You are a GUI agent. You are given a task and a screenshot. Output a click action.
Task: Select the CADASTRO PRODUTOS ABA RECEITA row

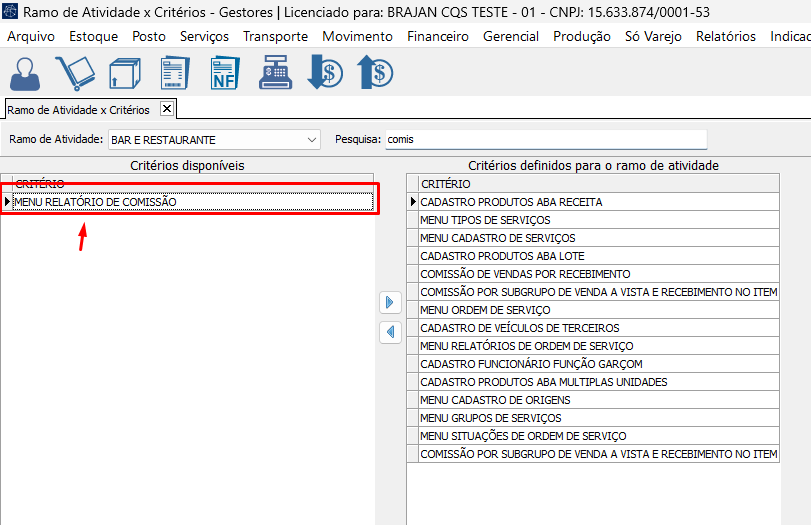(597, 202)
